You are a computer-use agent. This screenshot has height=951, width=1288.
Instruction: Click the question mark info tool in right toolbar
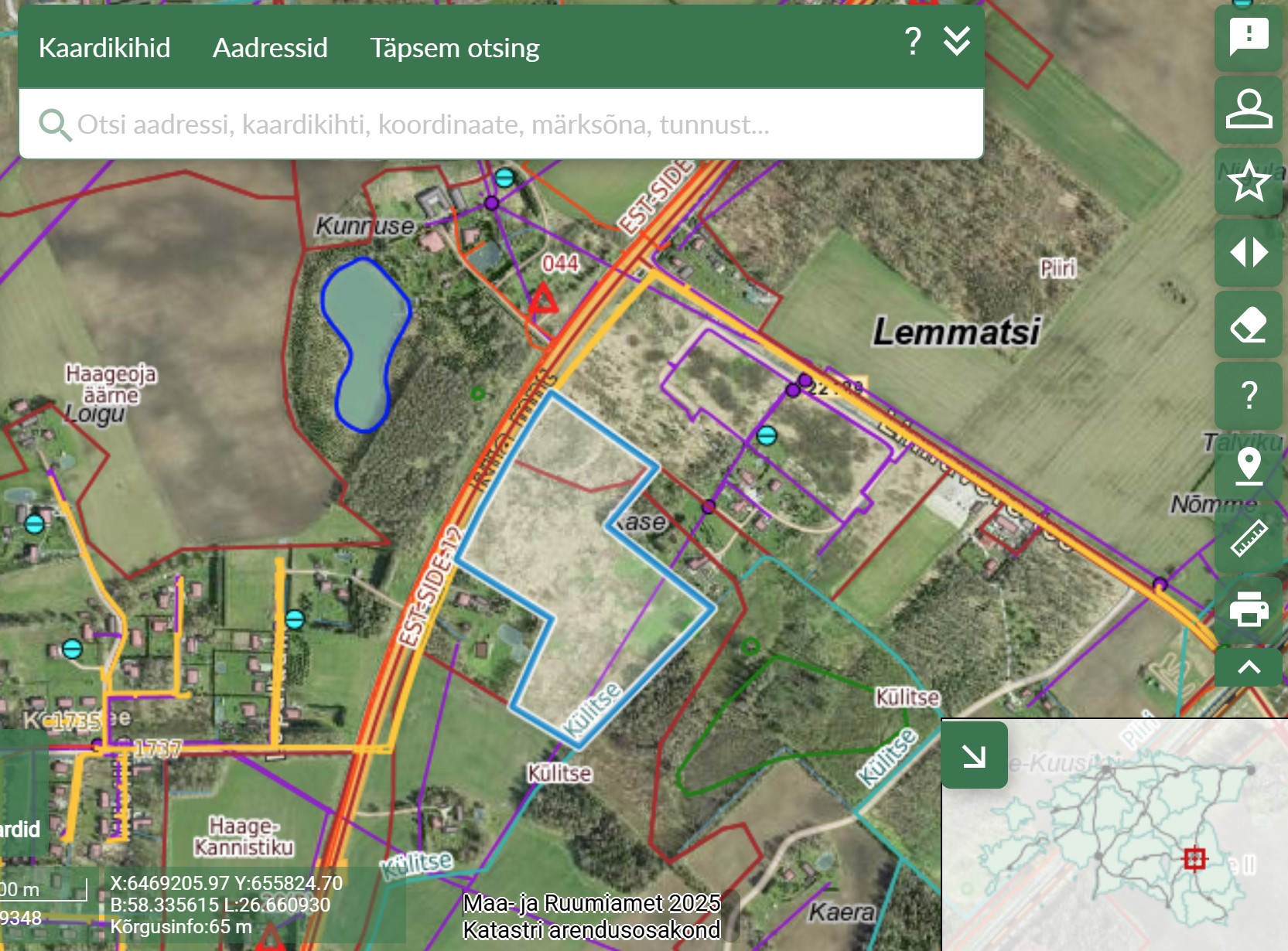(x=1249, y=396)
